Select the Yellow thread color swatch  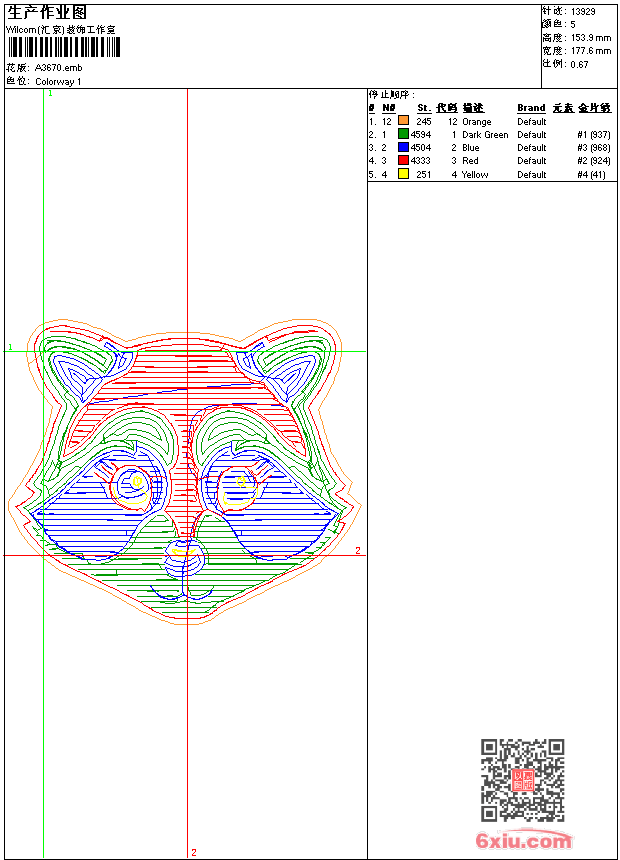(x=403, y=173)
